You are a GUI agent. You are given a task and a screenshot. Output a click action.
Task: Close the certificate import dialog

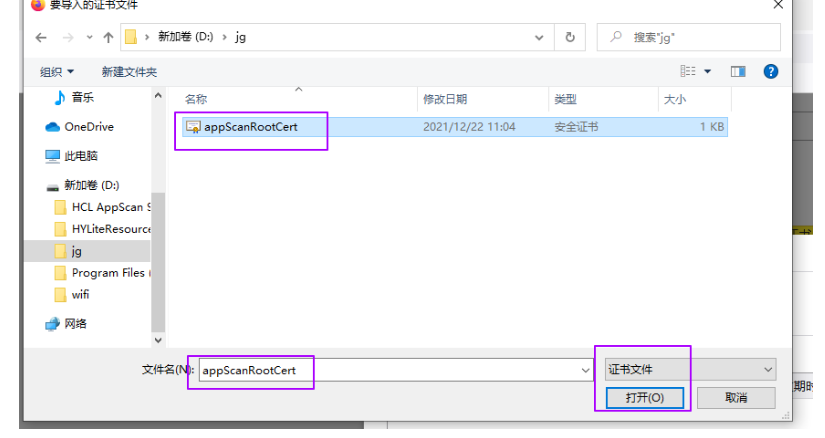point(779,5)
